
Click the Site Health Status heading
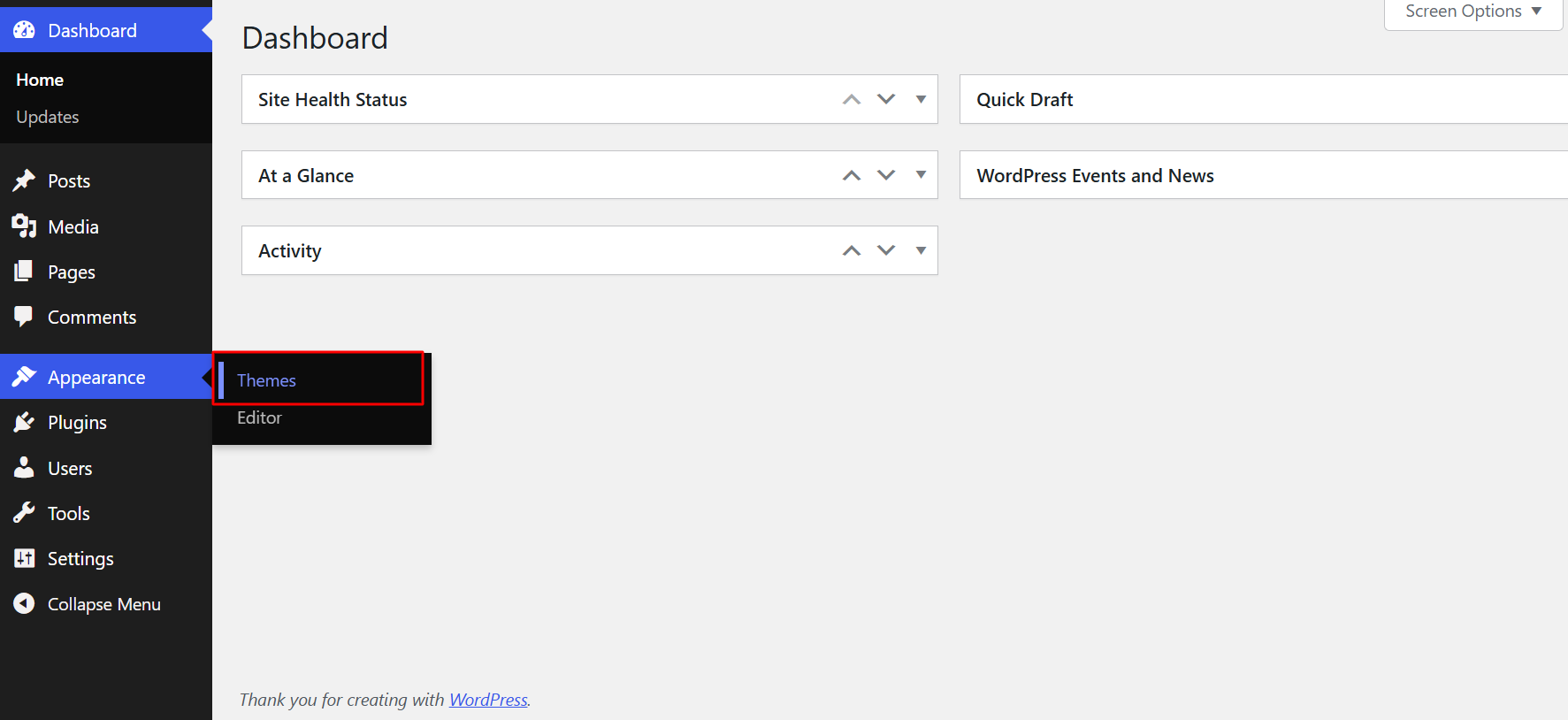coord(333,100)
